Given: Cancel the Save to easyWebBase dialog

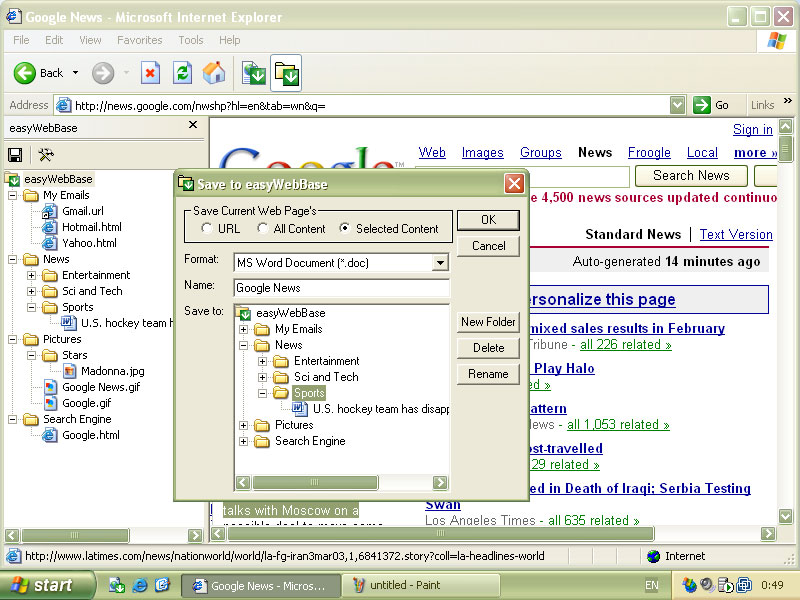Looking at the screenshot, I should (x=488, y=246).
